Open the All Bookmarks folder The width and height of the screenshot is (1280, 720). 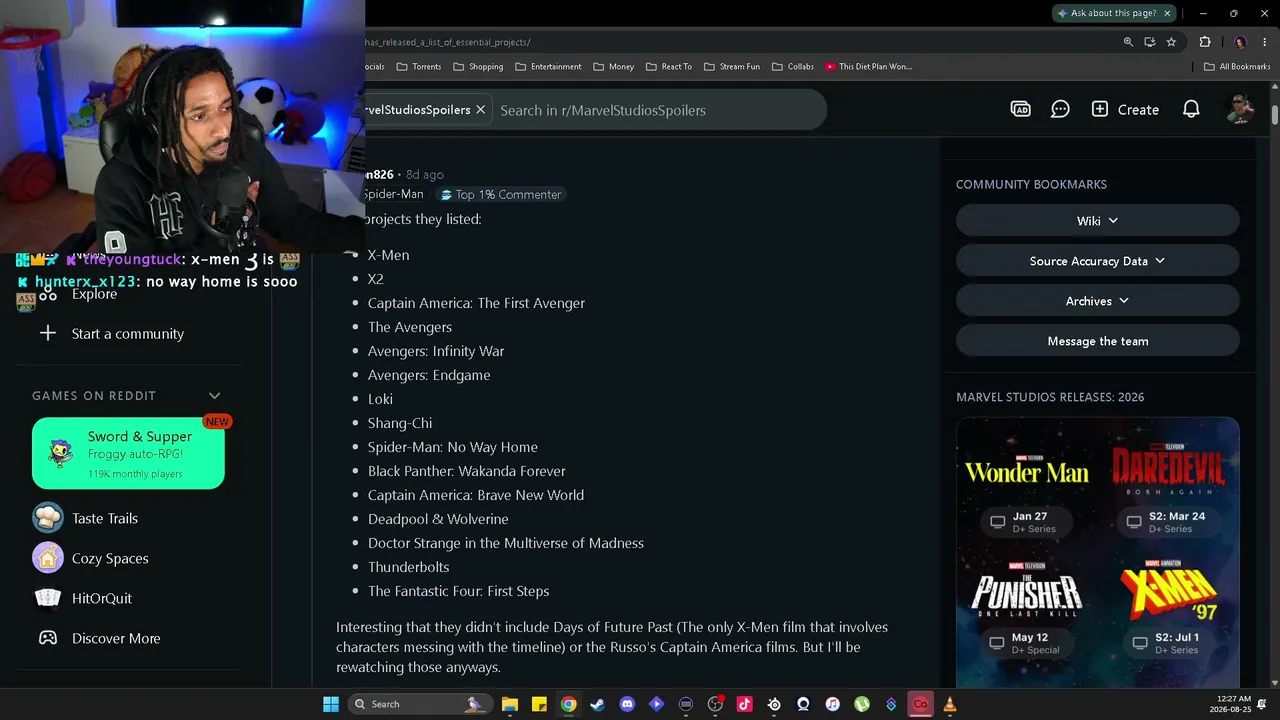[1236, 67]
